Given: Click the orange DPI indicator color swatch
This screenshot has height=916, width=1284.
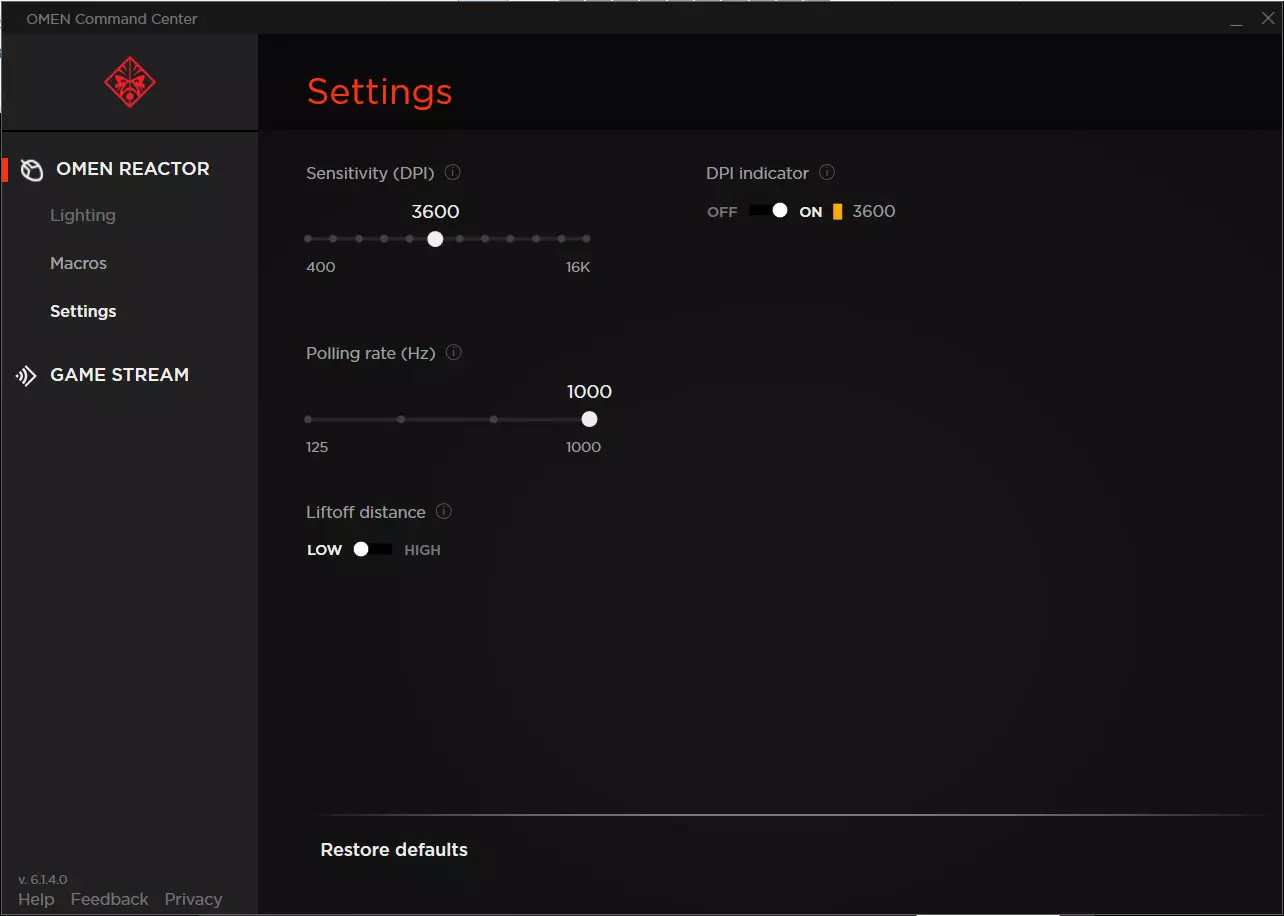Looking at the screenshot, I should (x=837, y=212).
